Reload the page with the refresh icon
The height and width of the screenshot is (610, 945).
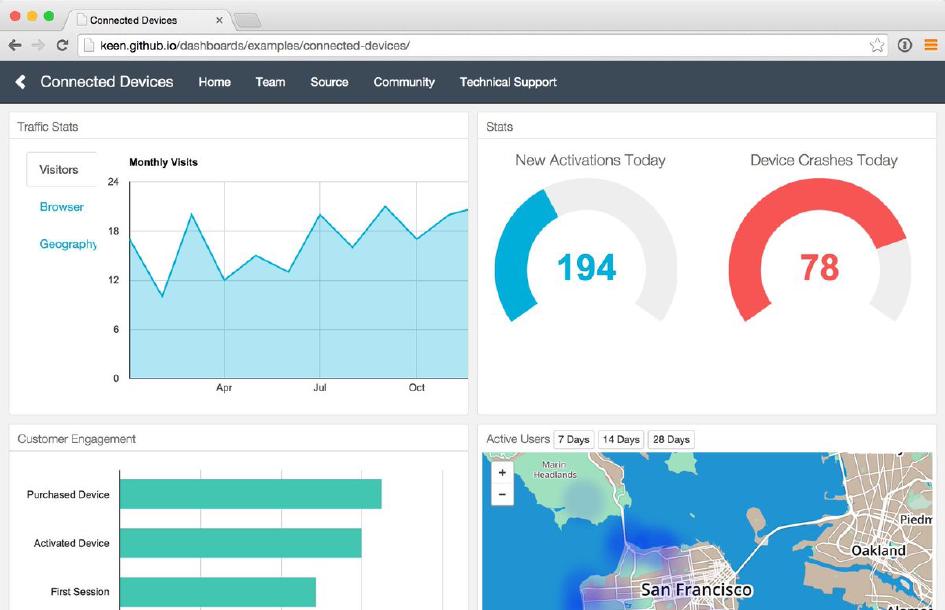tap(62, 45)
